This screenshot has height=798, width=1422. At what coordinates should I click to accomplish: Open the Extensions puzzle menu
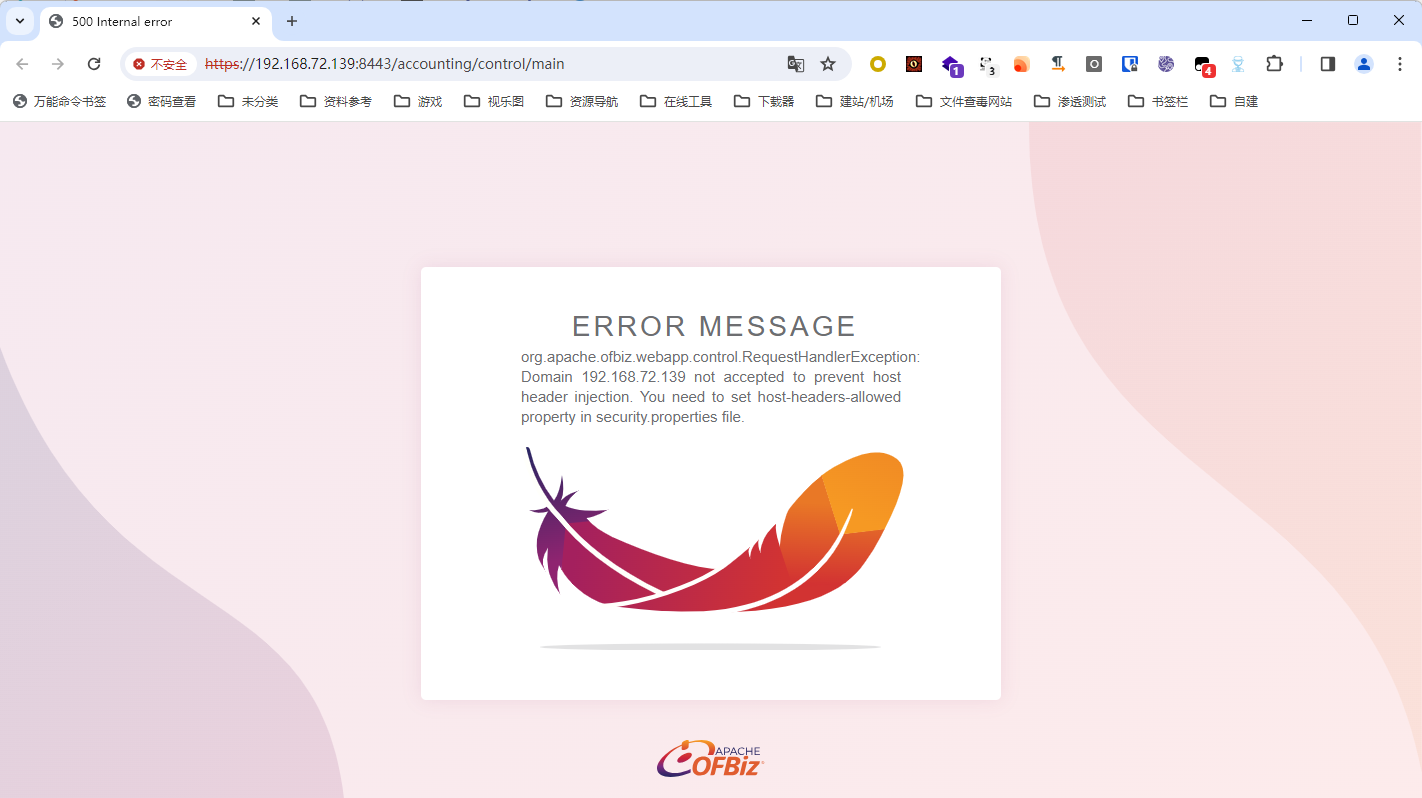[x=1274, y=64]
